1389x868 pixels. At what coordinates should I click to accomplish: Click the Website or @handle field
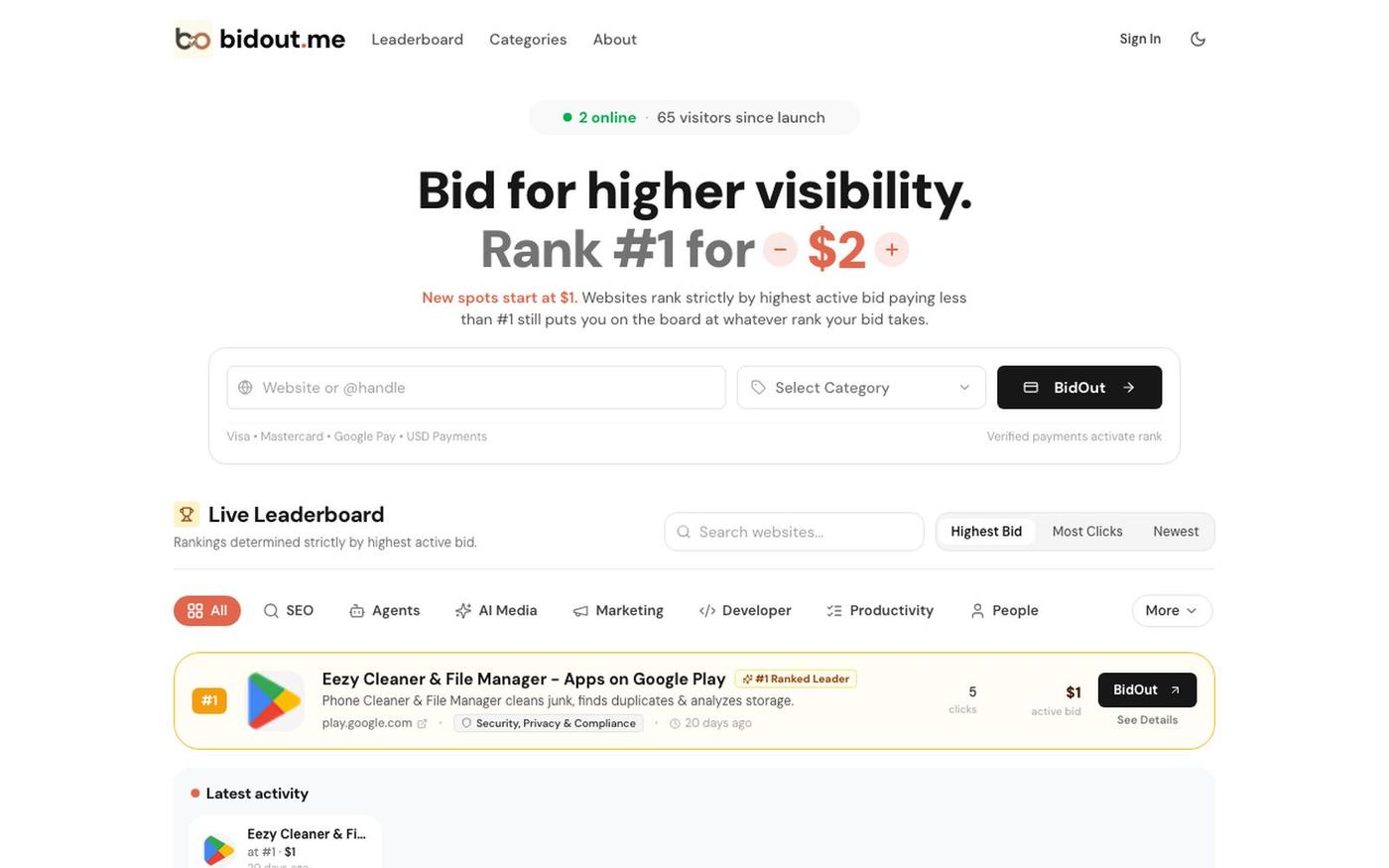[x=476, y=387]
